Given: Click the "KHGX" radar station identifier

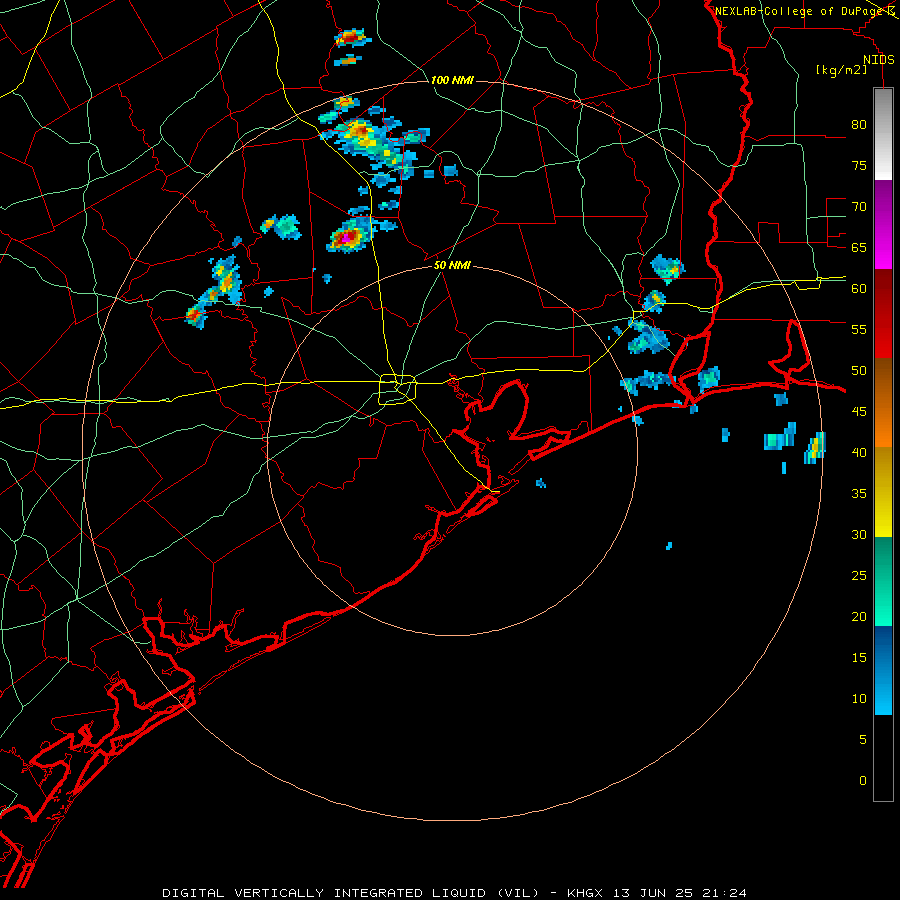Looking at the screenshot, I should pyautogui.click(x=587, y=893).
